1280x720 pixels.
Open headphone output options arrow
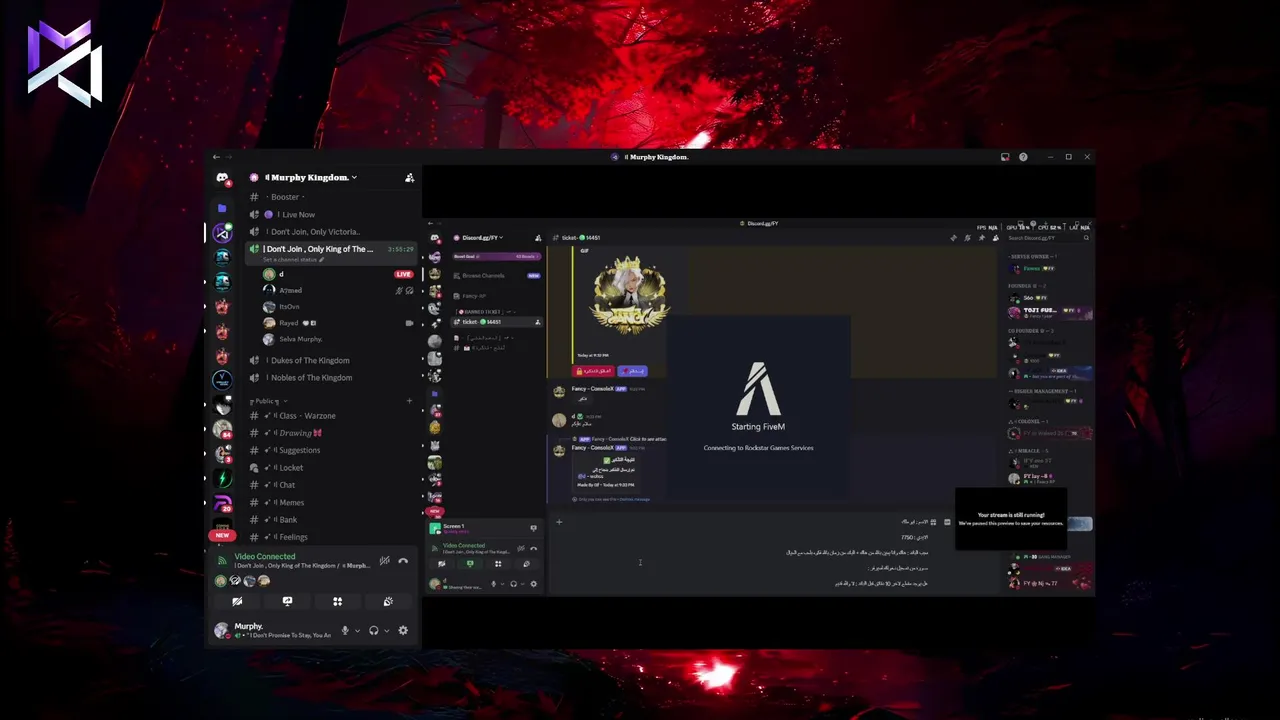coord(386,630)
